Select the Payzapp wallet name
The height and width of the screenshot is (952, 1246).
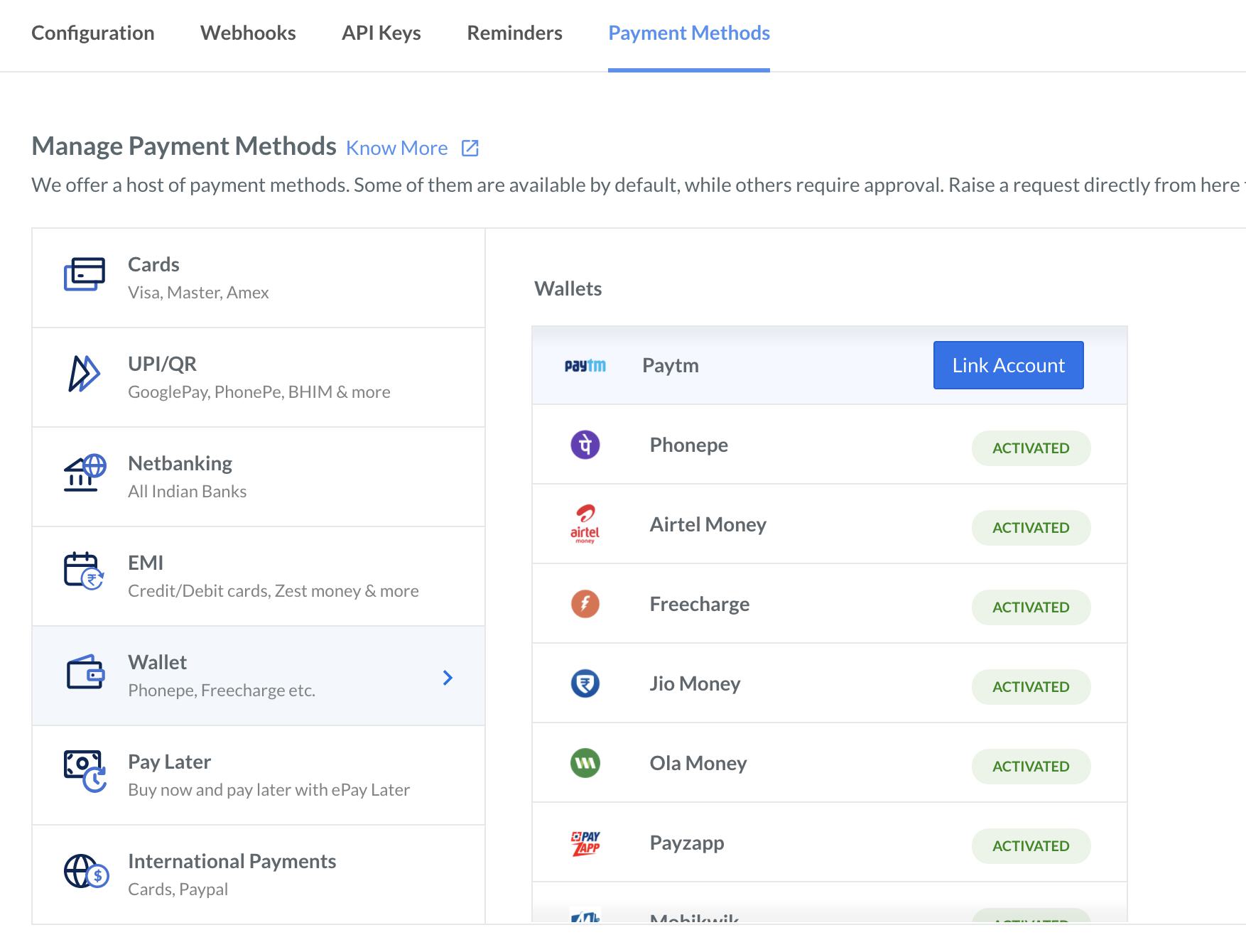coord(687,843)
